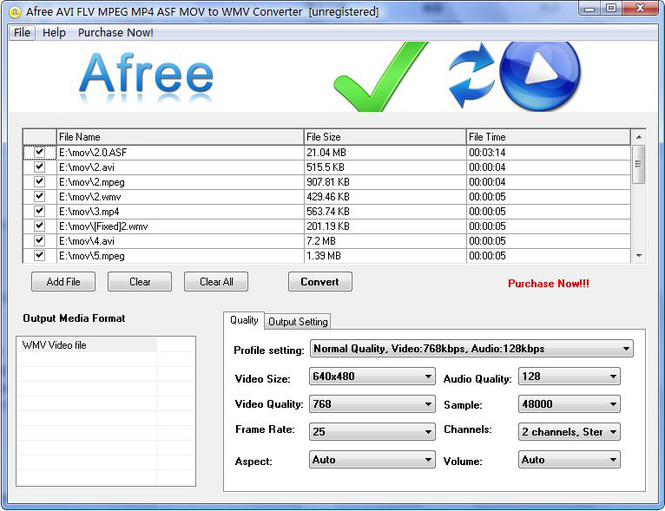Open the Video Size dropdown
665x511 pixels.
372,377
